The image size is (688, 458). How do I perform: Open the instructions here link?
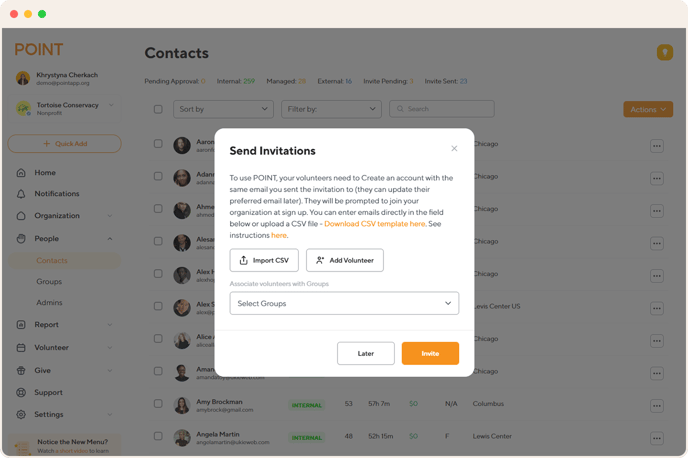(x=279, y=235)
